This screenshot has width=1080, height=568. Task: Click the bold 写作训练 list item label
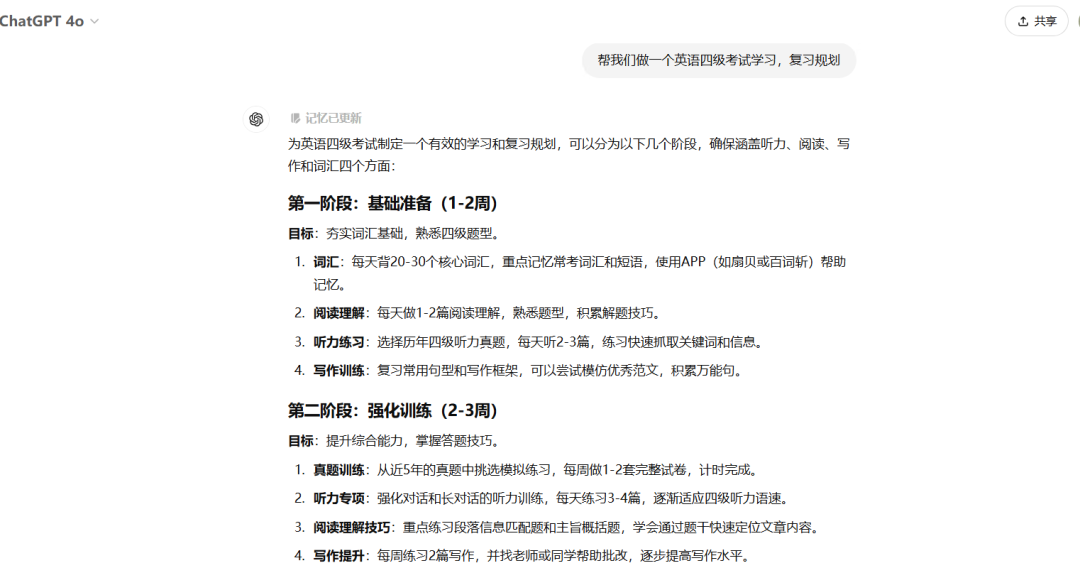[x=338, y=370]
